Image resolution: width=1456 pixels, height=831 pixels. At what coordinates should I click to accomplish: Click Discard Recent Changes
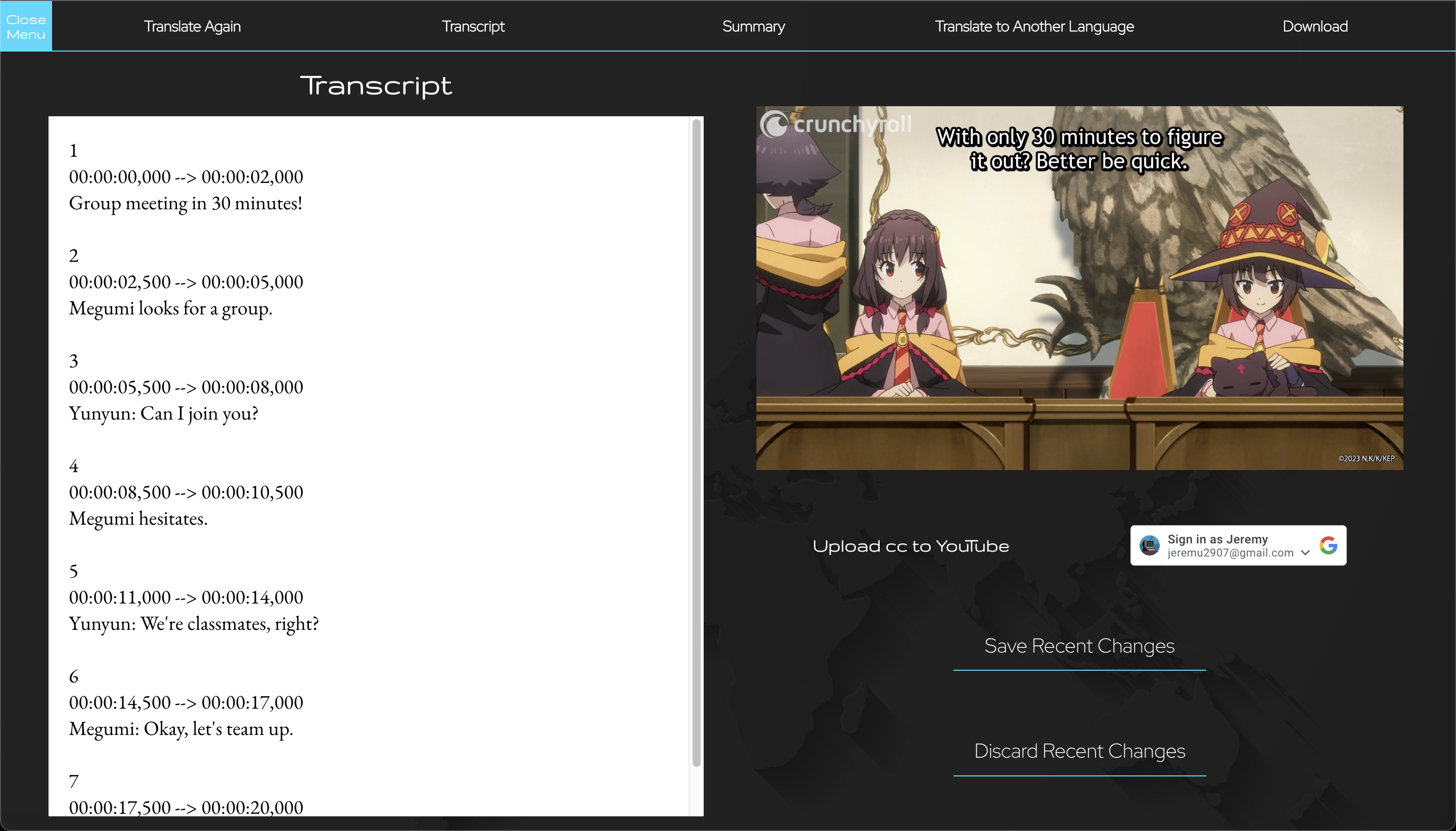1079,751
